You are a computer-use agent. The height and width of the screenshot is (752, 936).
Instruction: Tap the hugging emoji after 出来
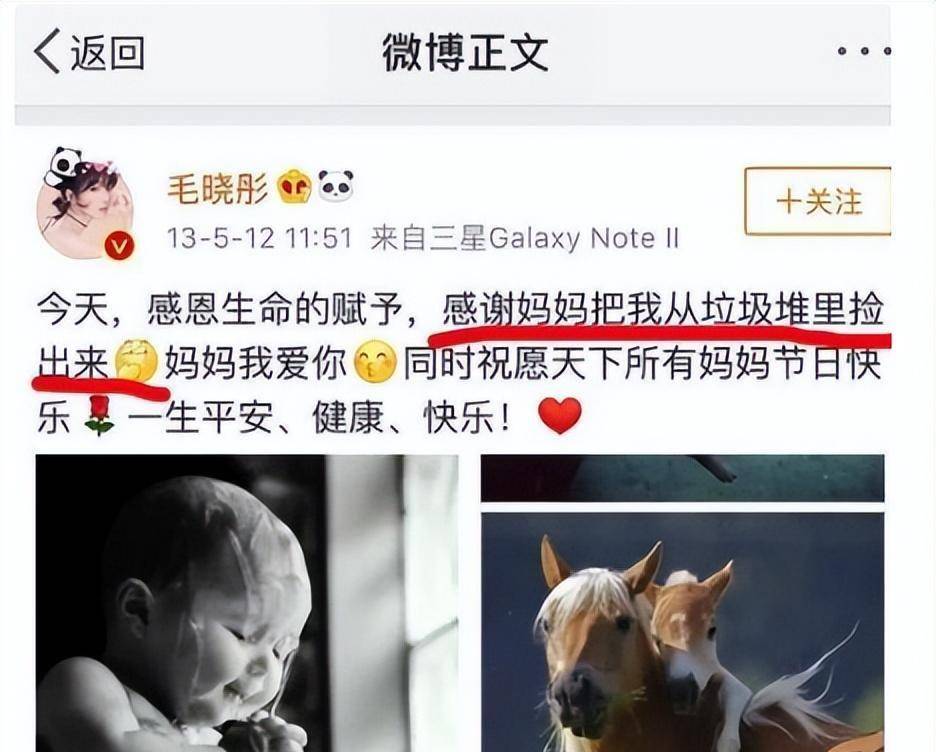136,360
